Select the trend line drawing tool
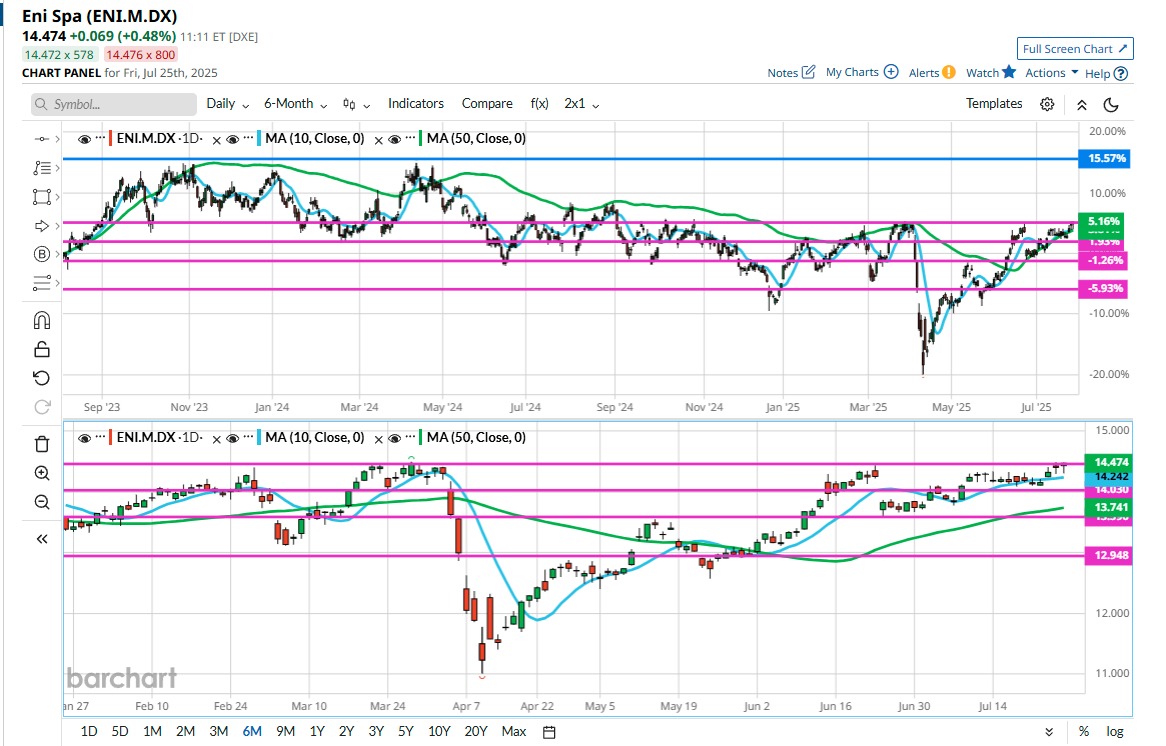Screen dimensions: 1166x746 [42, 139]
